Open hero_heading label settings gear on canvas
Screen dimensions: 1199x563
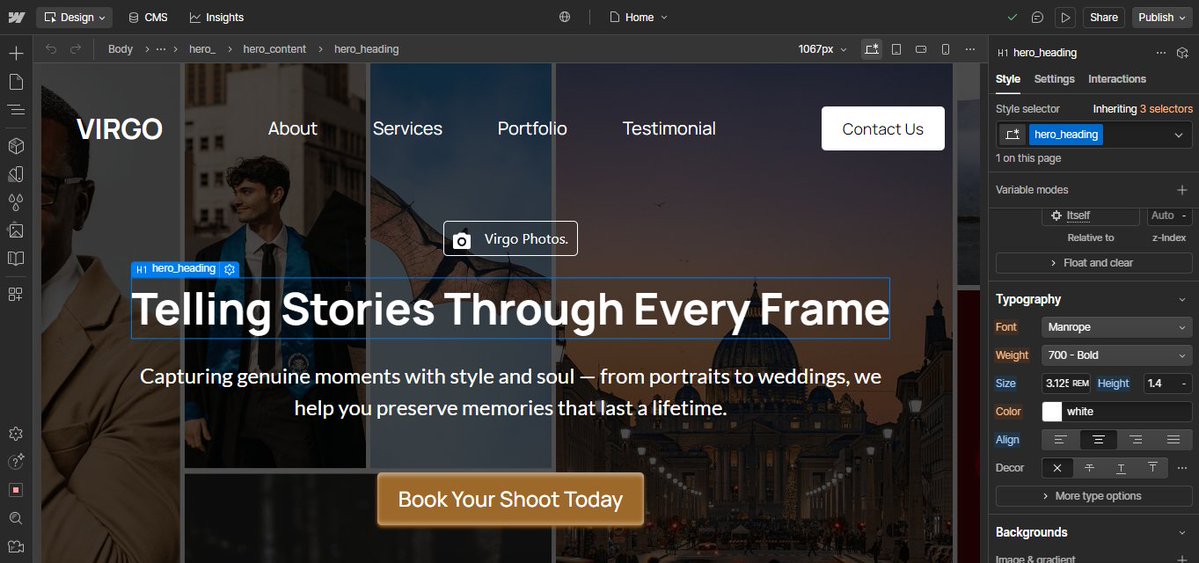229,269
